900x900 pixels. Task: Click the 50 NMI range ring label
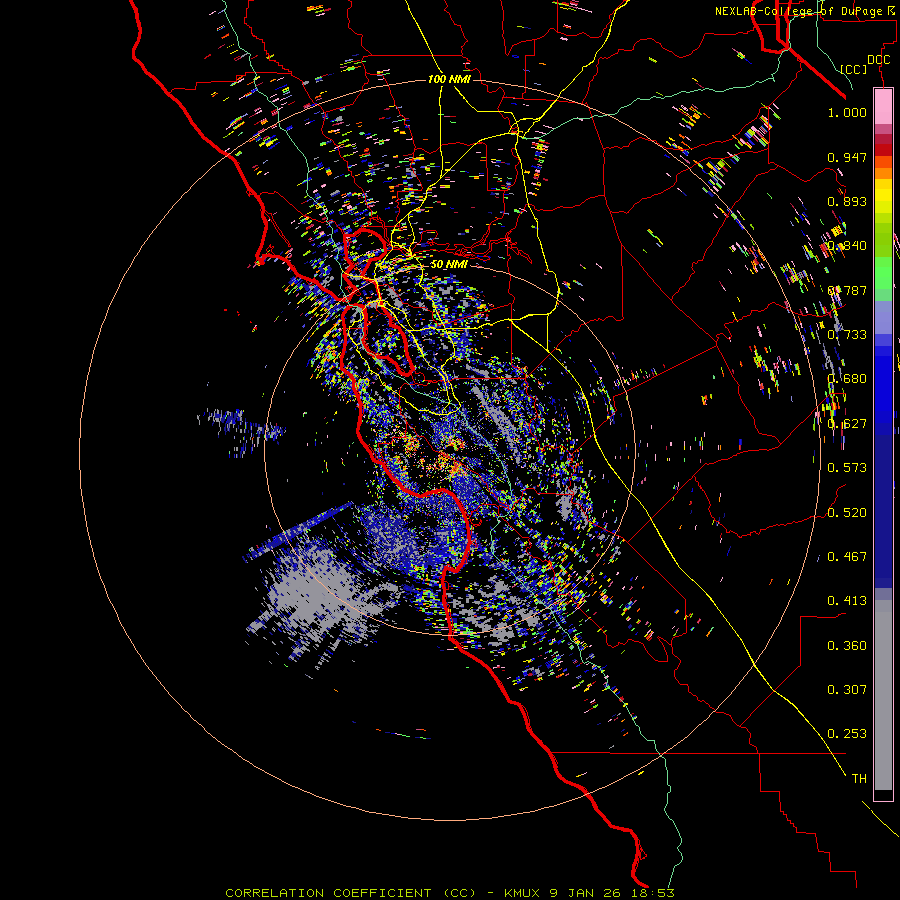(449, 264)
